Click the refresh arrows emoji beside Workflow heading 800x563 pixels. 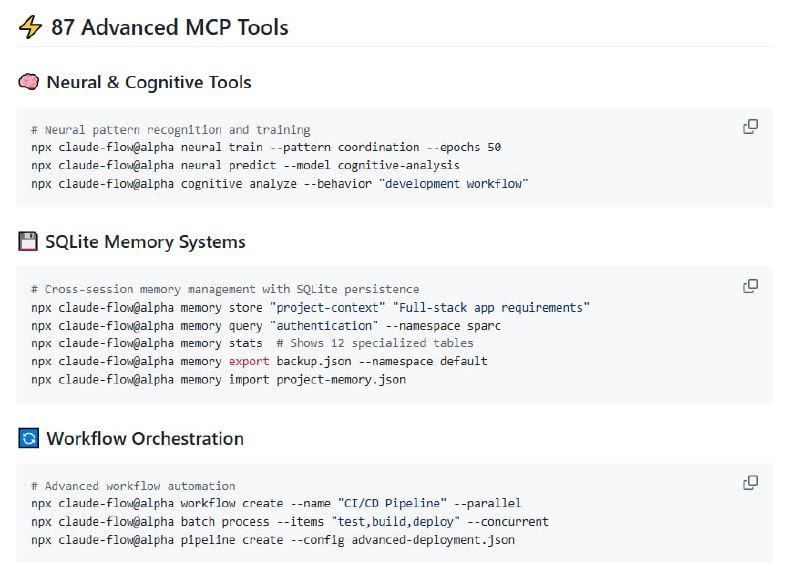coord(28,439)
